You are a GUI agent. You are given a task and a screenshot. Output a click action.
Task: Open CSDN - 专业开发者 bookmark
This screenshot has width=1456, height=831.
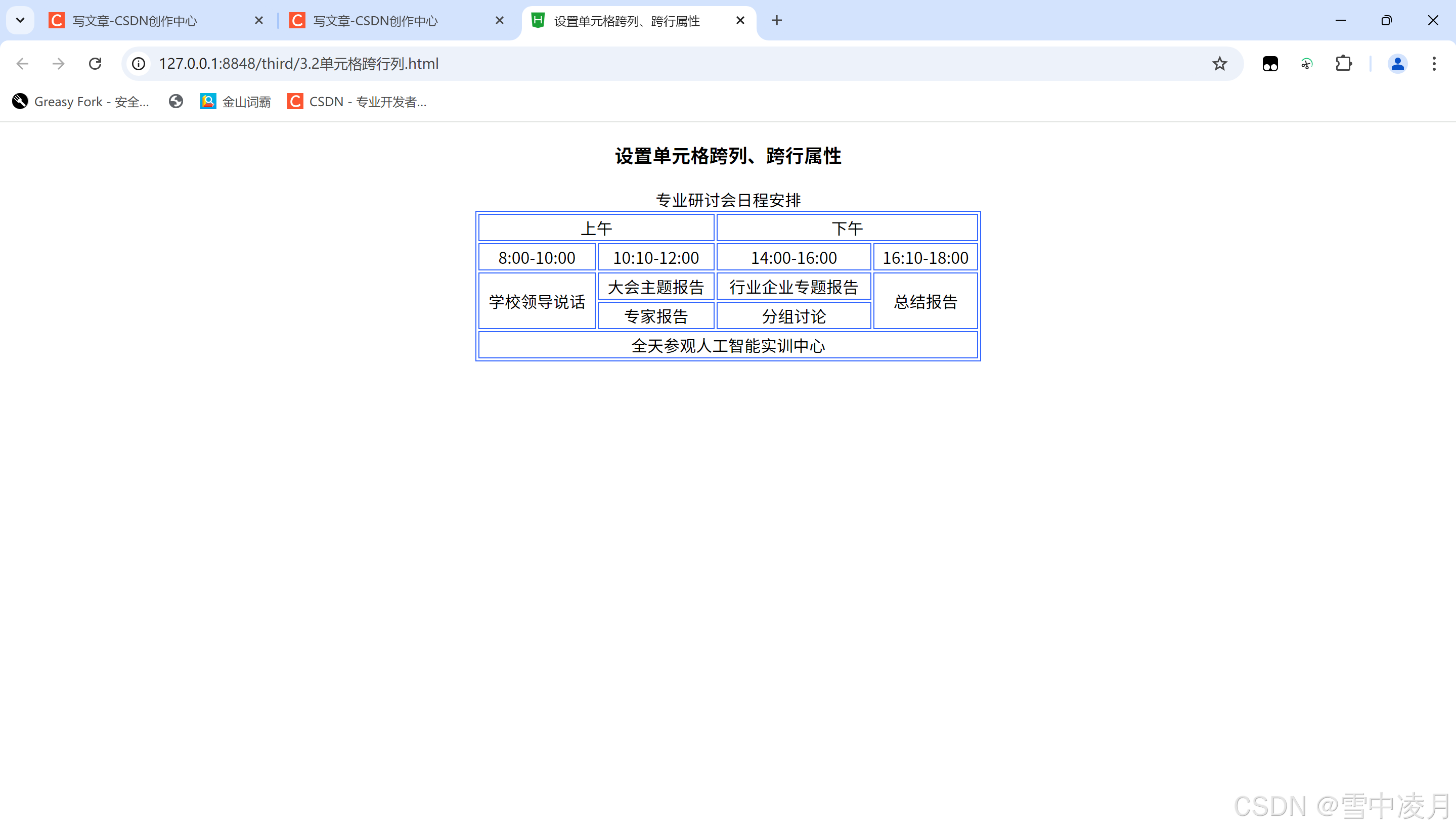click(x=358, y=102)
